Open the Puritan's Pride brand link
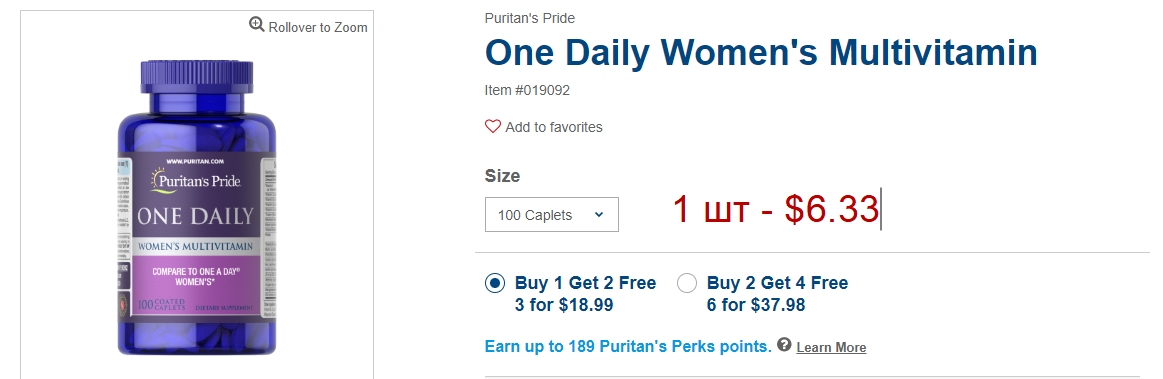Screen dimensions: 1163x379 (x=530, y=19)
